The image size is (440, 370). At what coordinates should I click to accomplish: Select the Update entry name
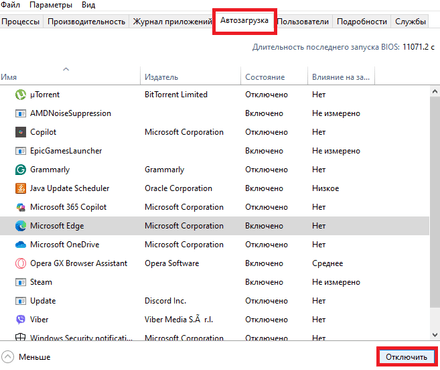point(43,301)
